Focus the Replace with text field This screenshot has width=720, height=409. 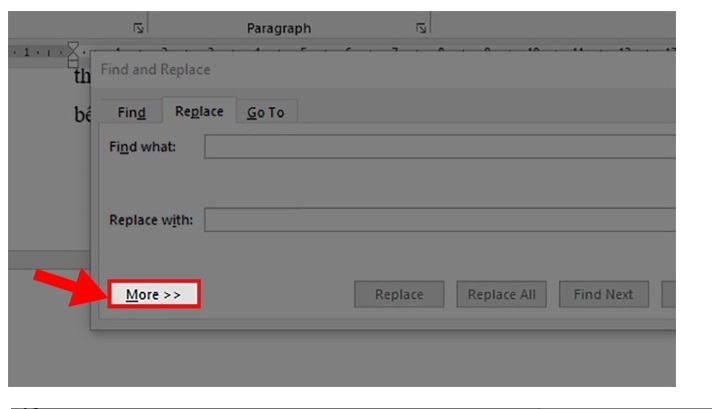click(x=440, y=220)
